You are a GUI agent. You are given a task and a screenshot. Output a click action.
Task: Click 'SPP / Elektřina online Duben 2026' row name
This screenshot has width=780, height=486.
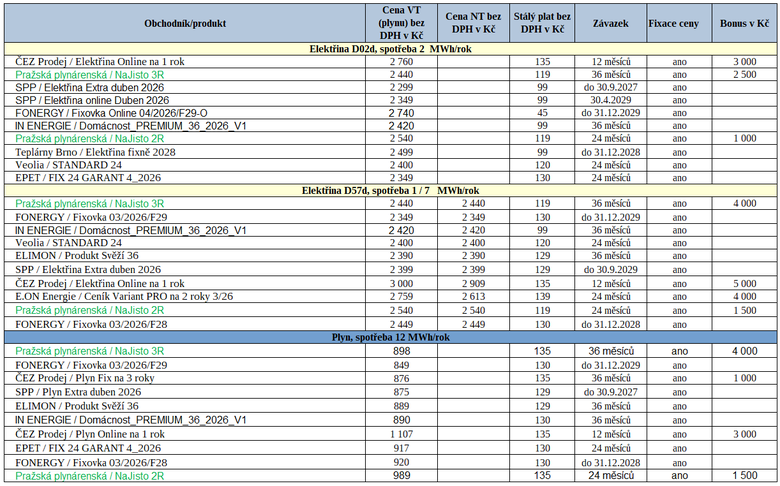coord(92,100)
